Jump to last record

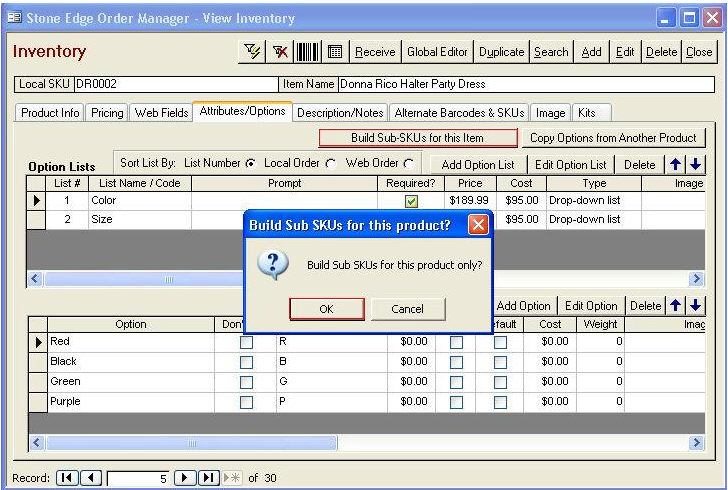coord(209,477)
